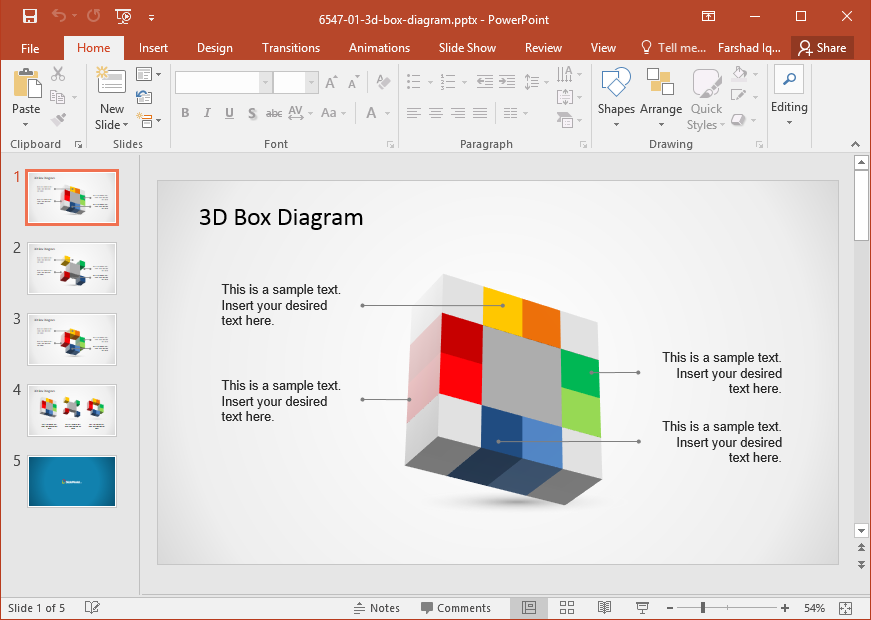Decrease list indent level
This screenshot has height=620, width=871.
(x=484, y=82)
